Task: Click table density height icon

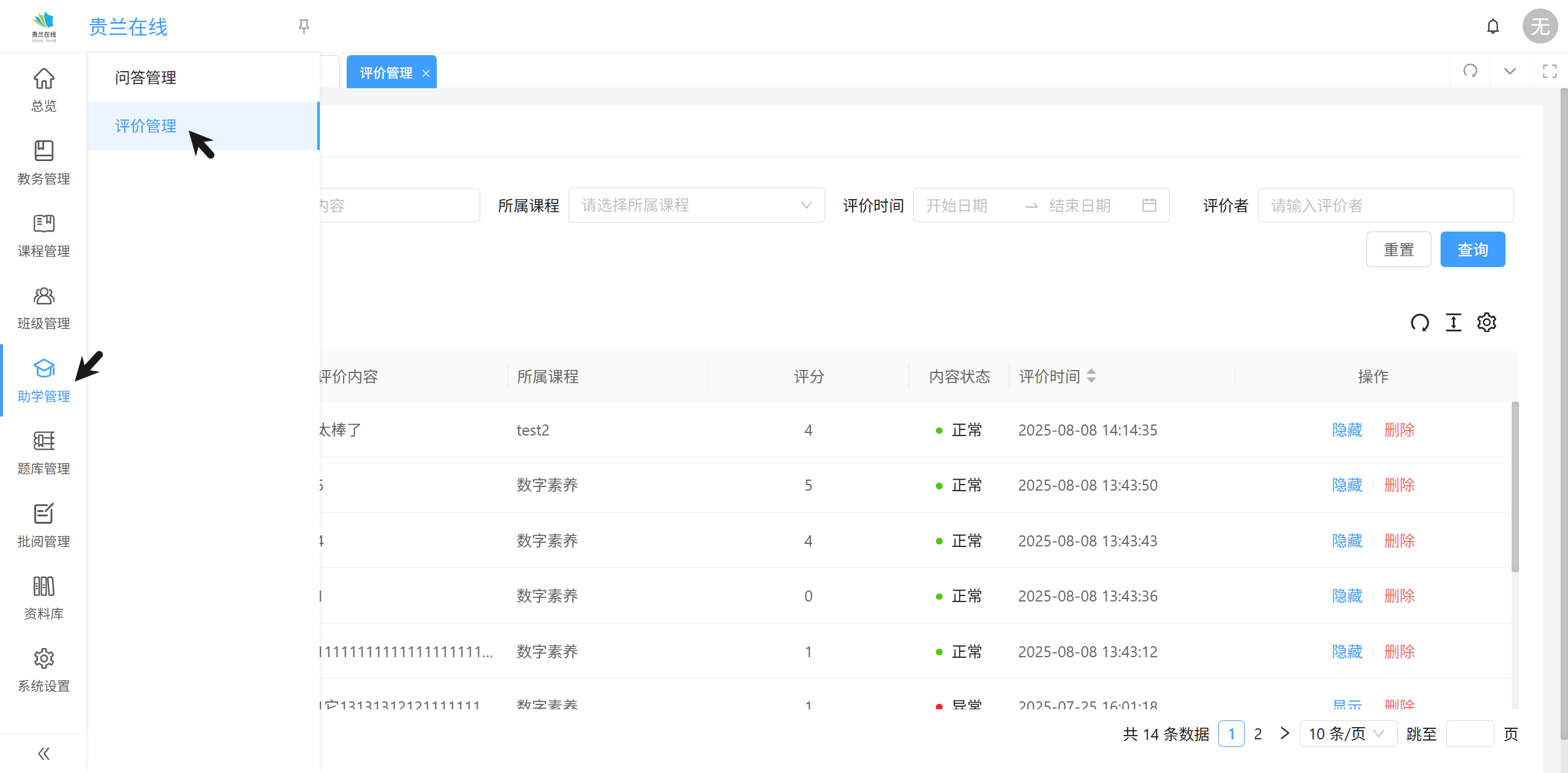Action: pos(1453,322)
